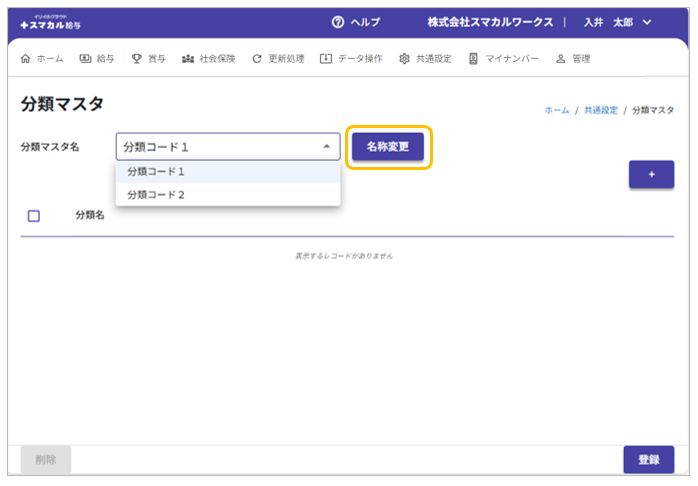
Task: Click the 登録 register button
Action: tap(648, 459)
